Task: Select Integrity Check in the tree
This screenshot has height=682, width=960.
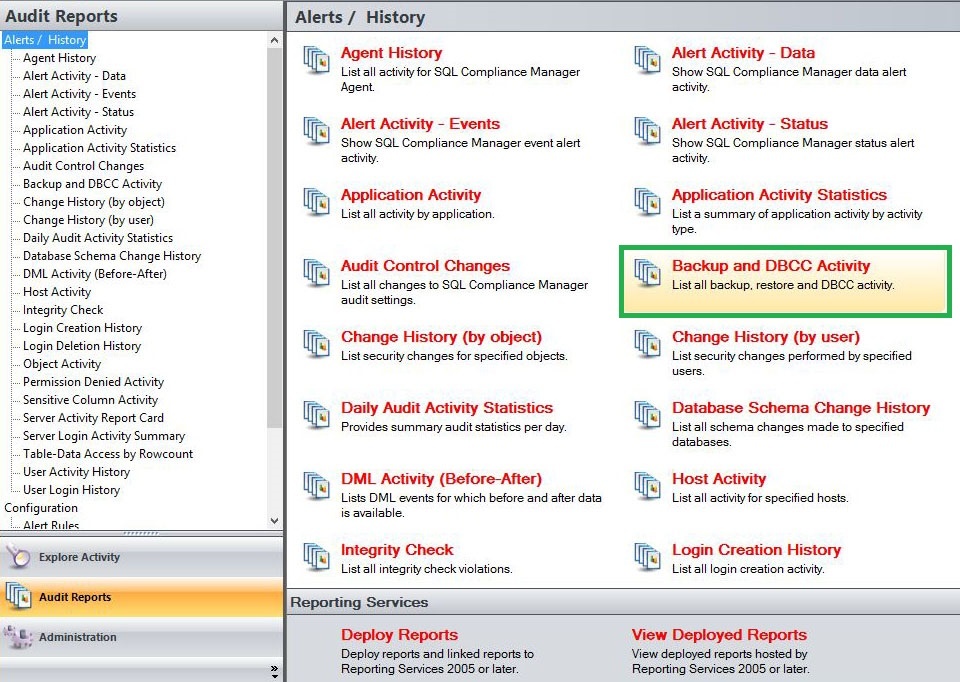Action: 63,310
